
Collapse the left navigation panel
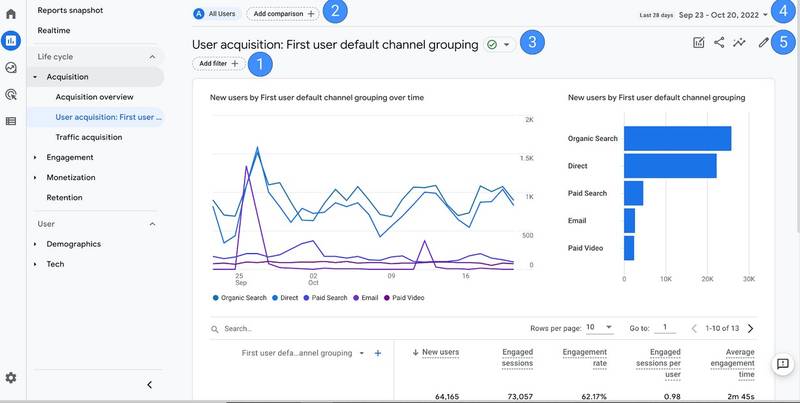[x=149, y=385]
